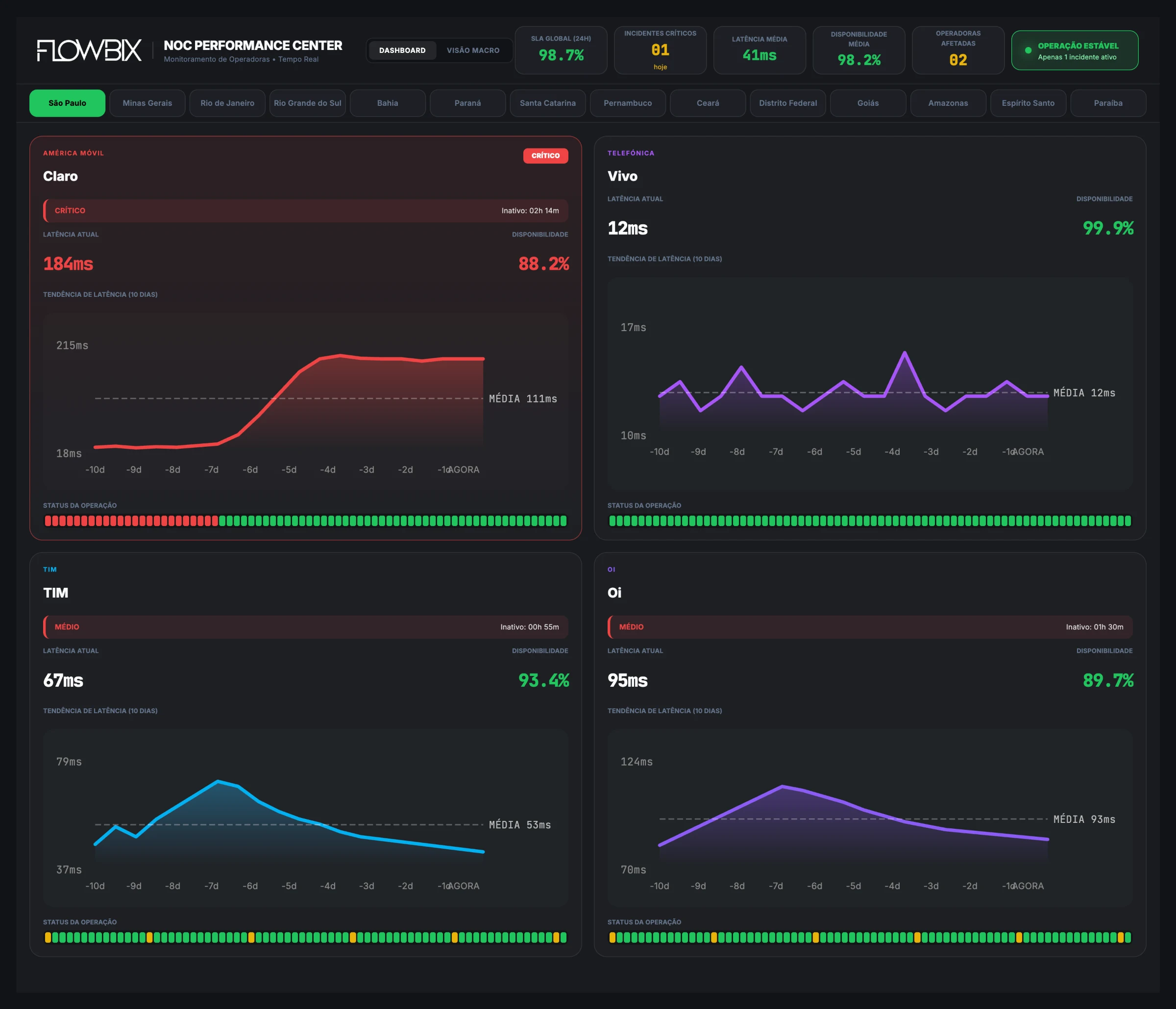Click the TIM operator title
The width and height of the screenshot is (1176, 1009).
(56, 593)
